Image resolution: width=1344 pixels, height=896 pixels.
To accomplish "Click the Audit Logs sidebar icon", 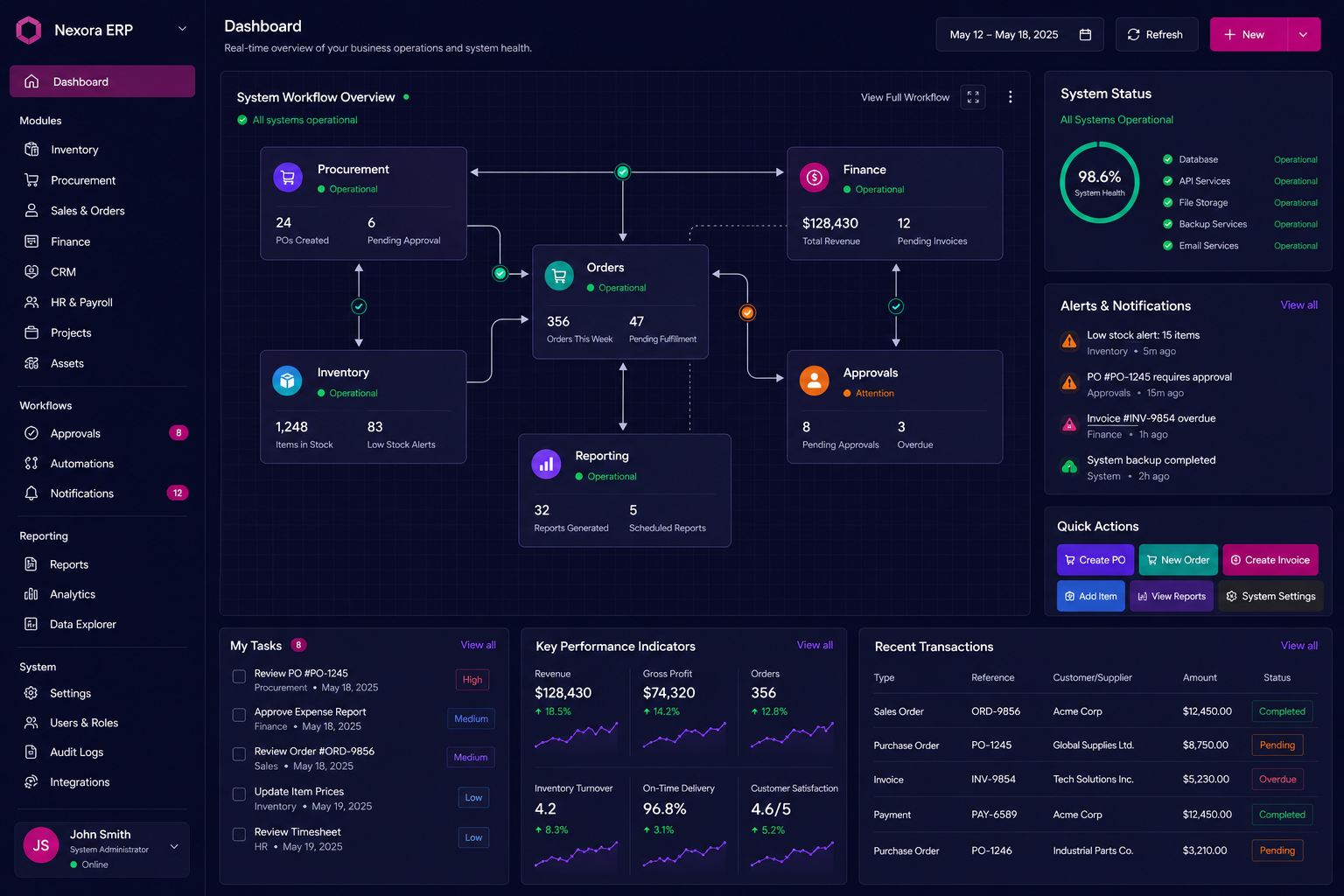I will 31,752.
